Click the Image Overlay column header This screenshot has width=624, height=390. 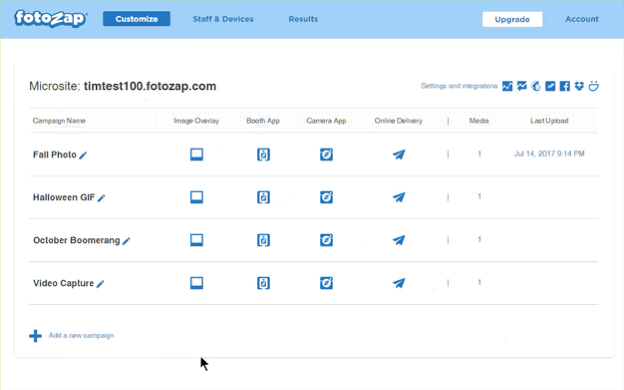click(x=196, y=121)
